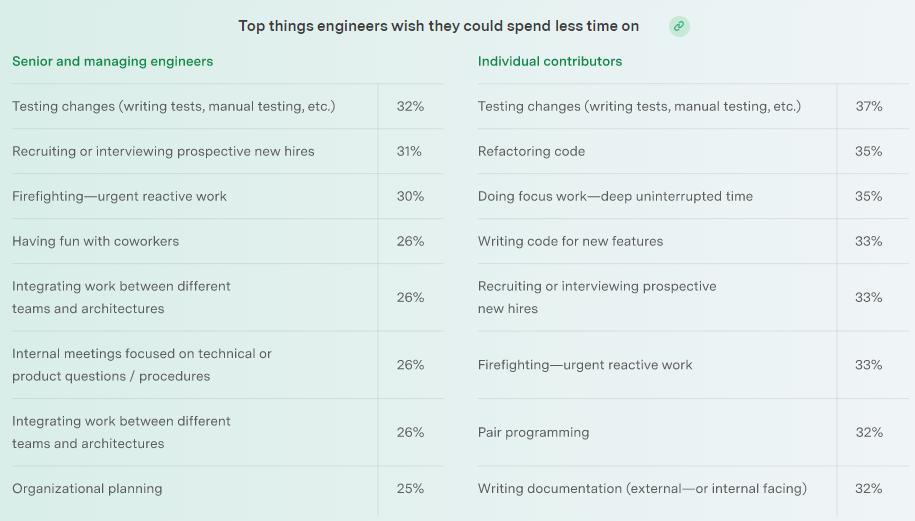The height and width of the screenshot is (521, 915).
Task: Click the Pair programming row
Action: pyautogui.click(x=533, y=432)
